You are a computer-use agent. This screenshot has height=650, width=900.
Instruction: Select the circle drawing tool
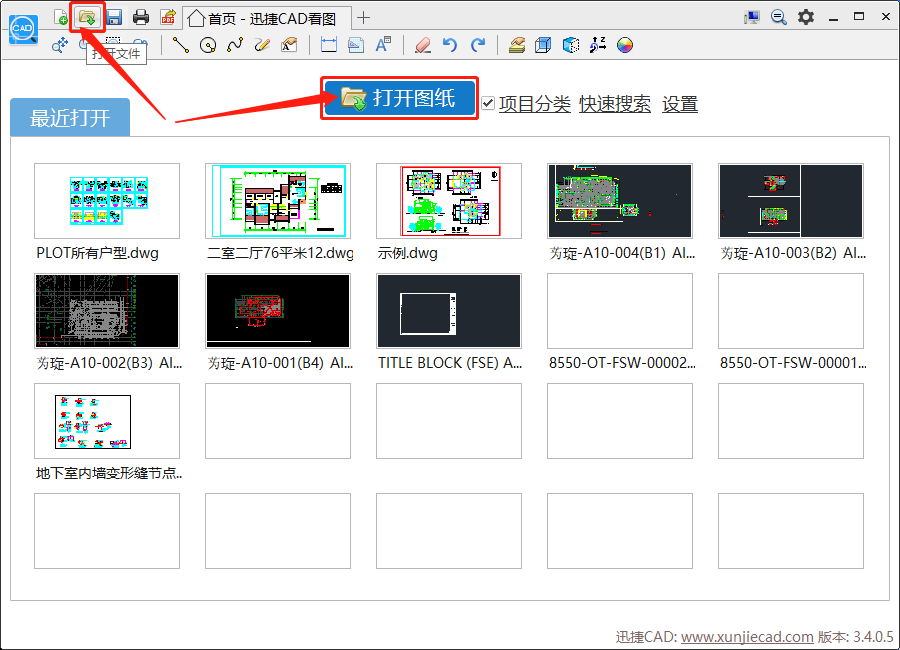[208, 45]
